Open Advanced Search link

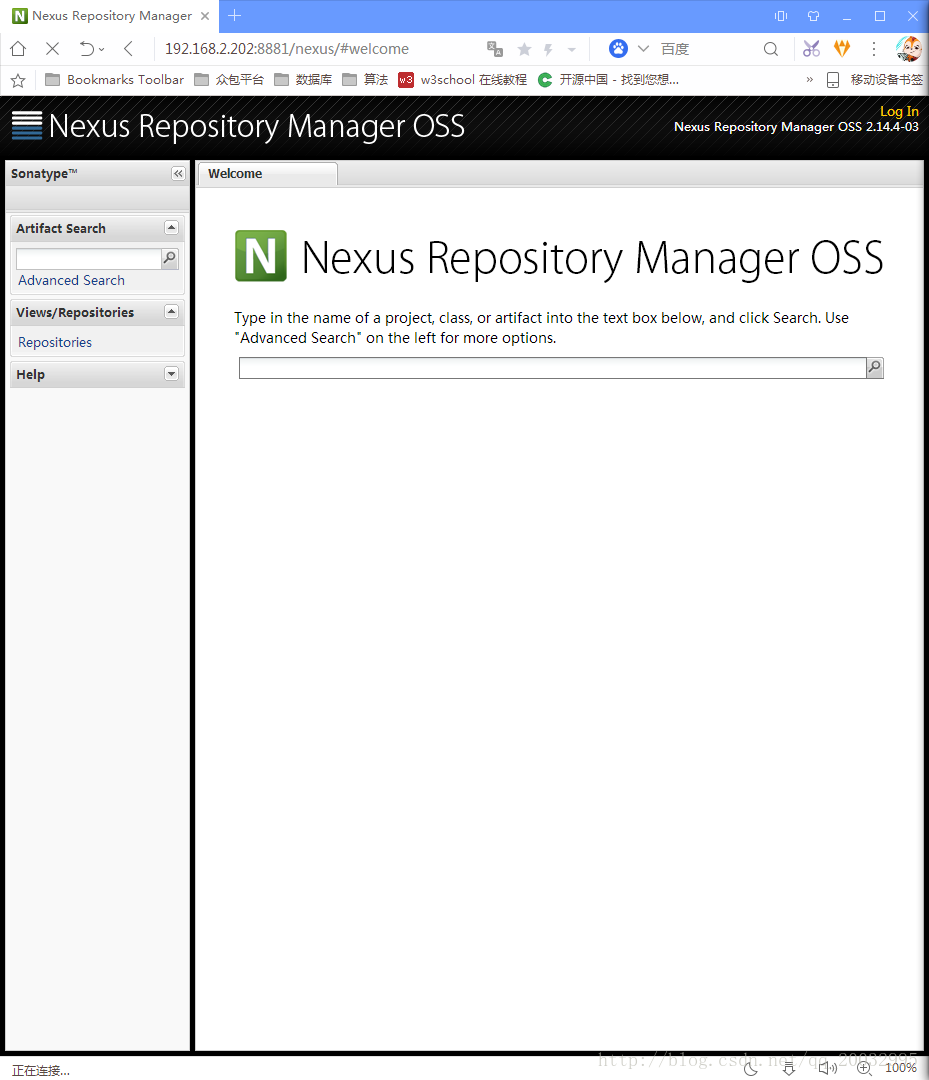tap(72, 280)
